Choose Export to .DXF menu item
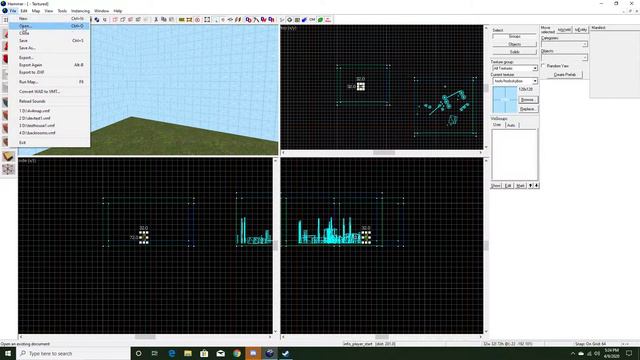The image size is (640, 360). point(50,72)
